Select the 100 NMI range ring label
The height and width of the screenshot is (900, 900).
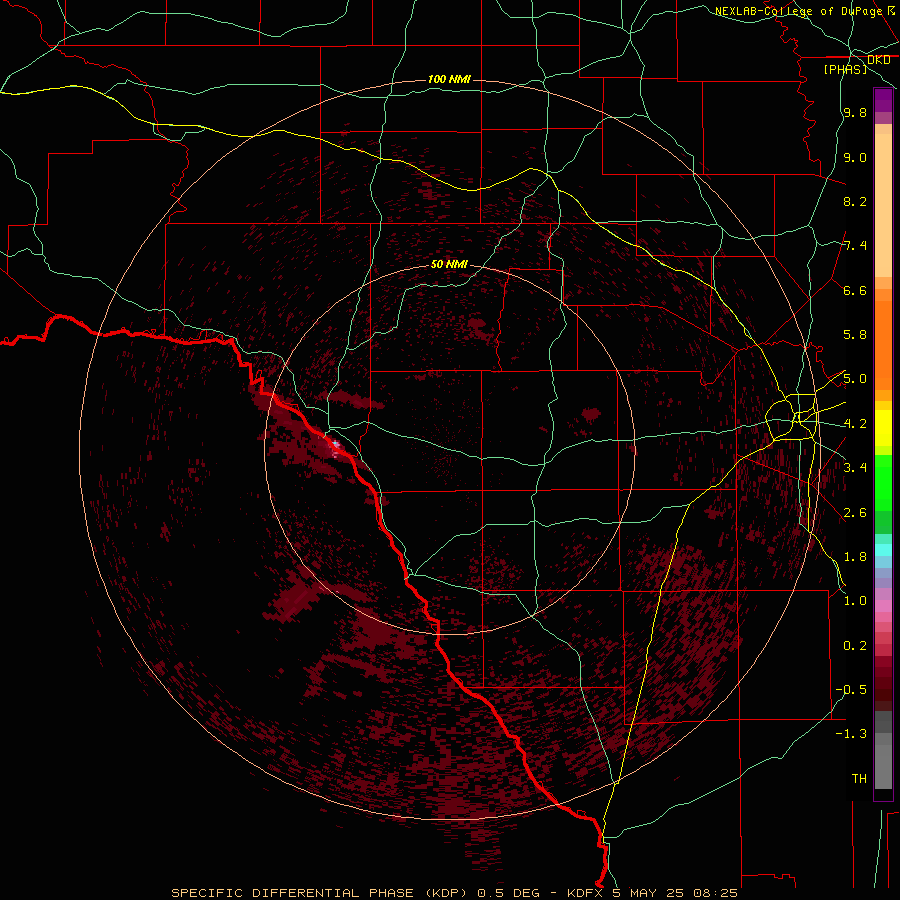point(449,79)
